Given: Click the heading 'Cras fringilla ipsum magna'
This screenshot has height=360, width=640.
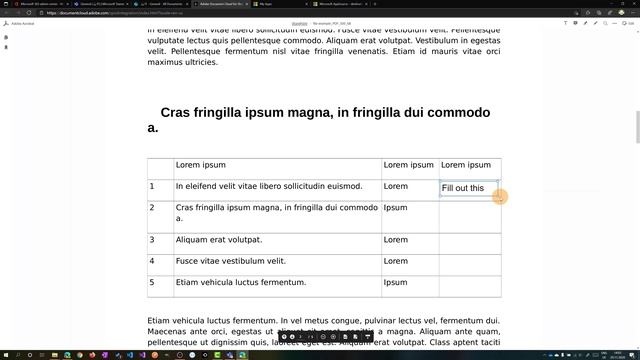Looking at the screenshot, I should [247, 112].
